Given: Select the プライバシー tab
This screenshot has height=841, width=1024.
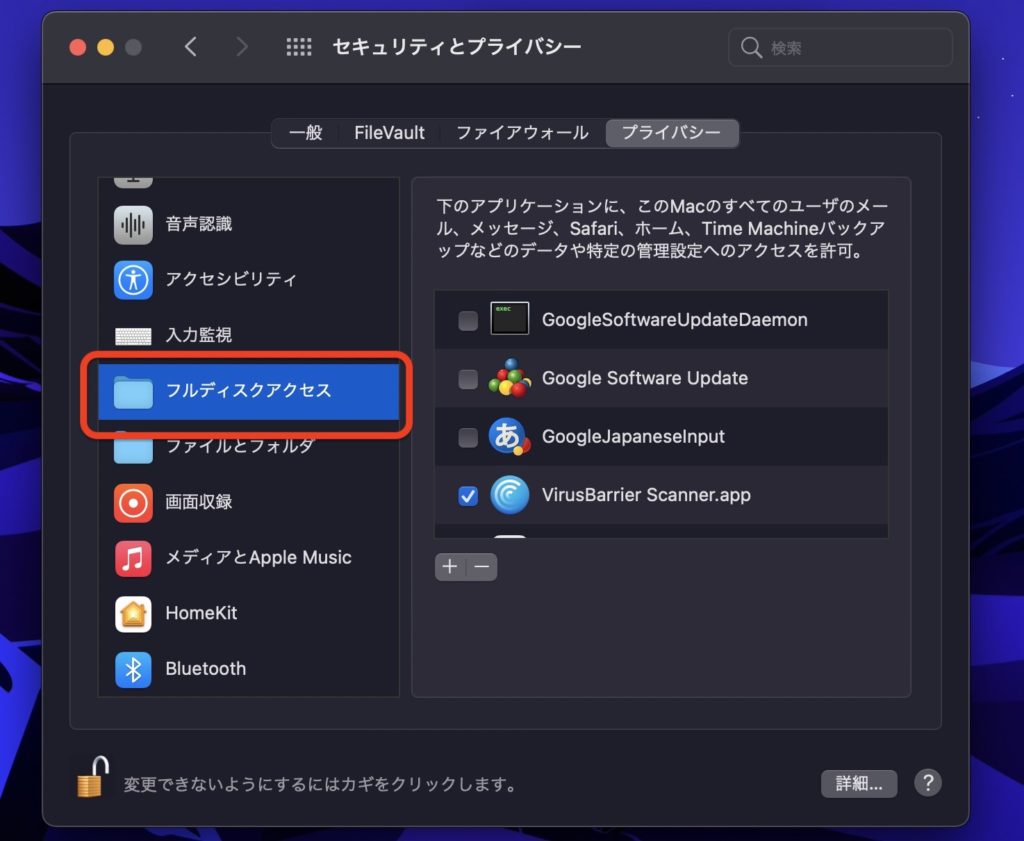Looking at the screenshot, I should coord(672,133).
